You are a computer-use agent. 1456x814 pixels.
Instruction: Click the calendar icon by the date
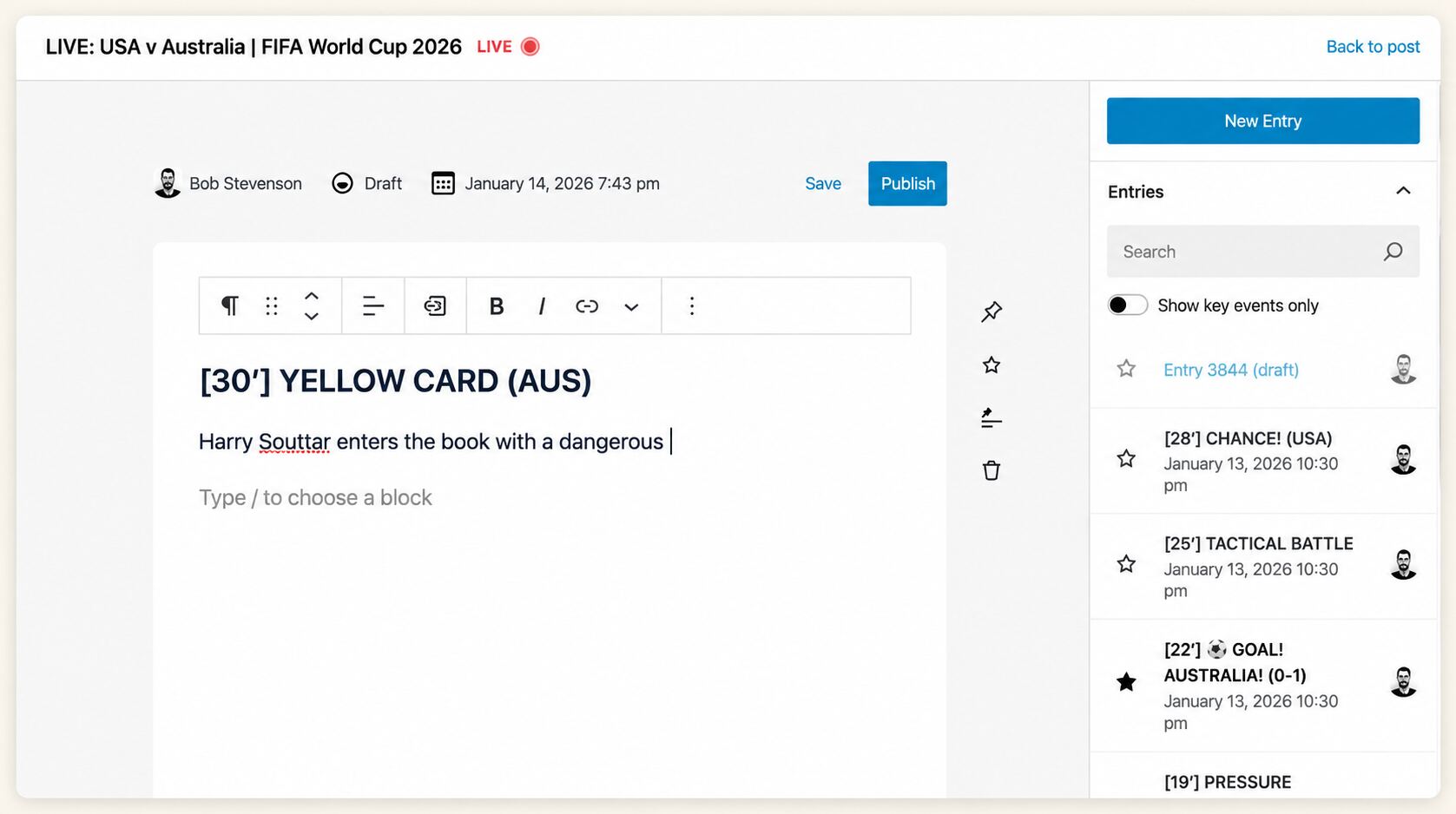(x=443, y=183)
